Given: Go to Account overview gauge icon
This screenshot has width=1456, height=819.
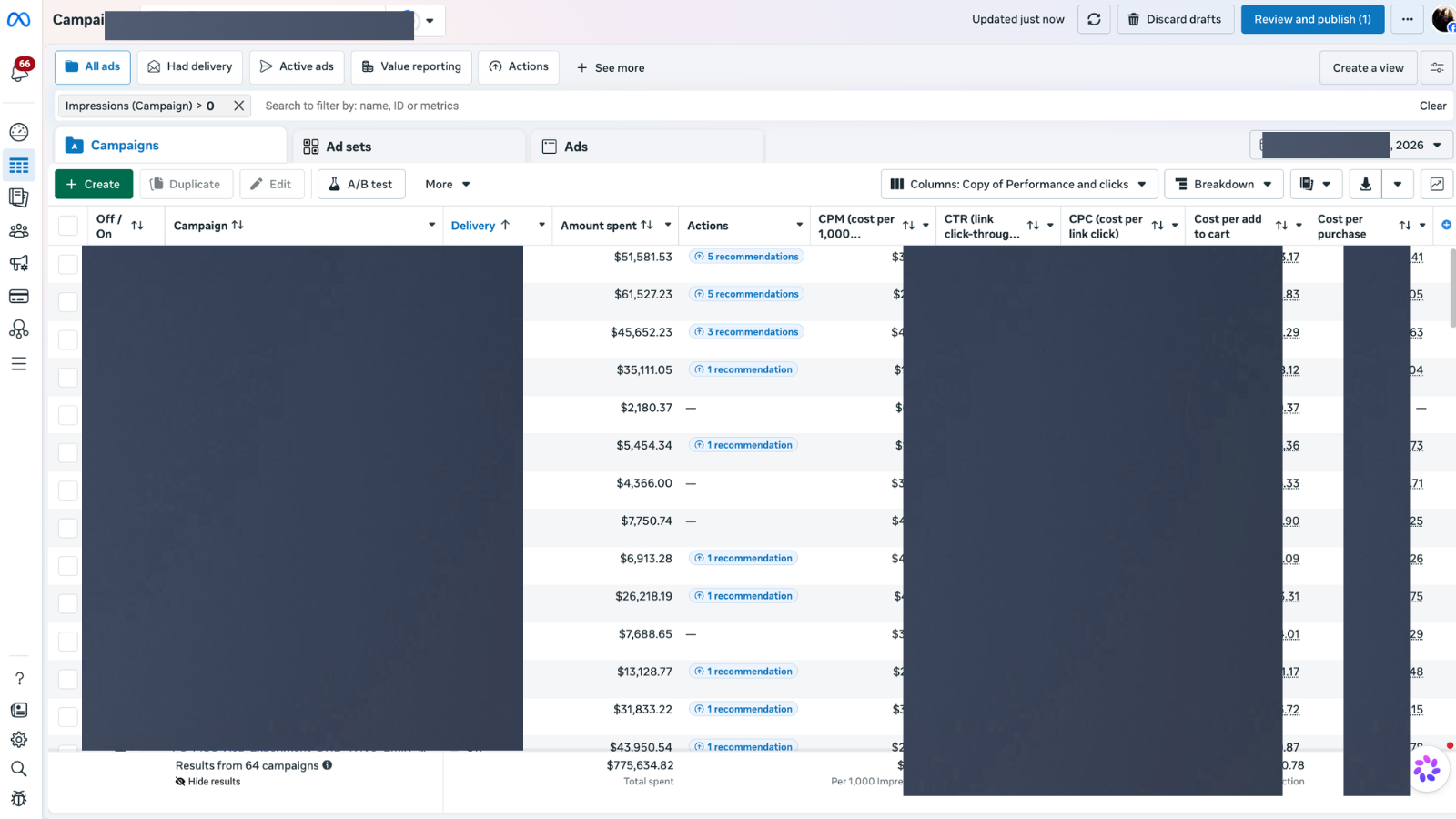Looking at the screenshot, I should (19, 132).
